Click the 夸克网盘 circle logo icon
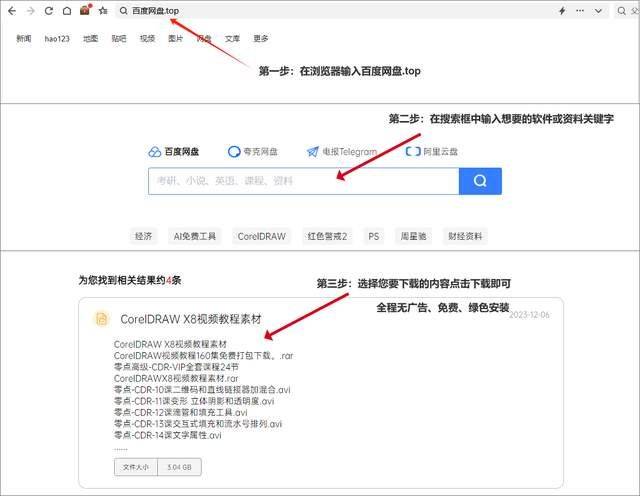 coord(234,152)
